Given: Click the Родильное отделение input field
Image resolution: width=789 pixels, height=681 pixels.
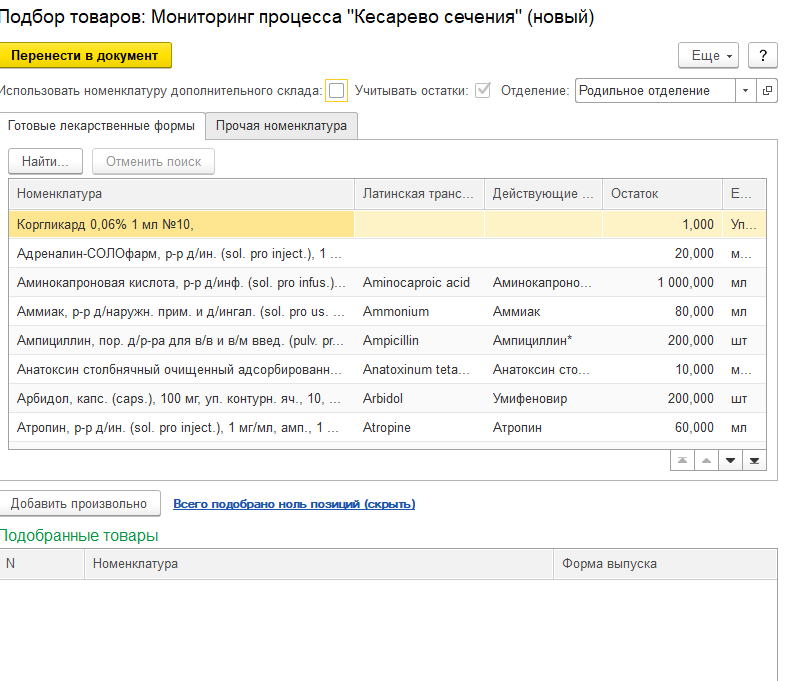Looking at the screenshot, I should tap(655, 90).
